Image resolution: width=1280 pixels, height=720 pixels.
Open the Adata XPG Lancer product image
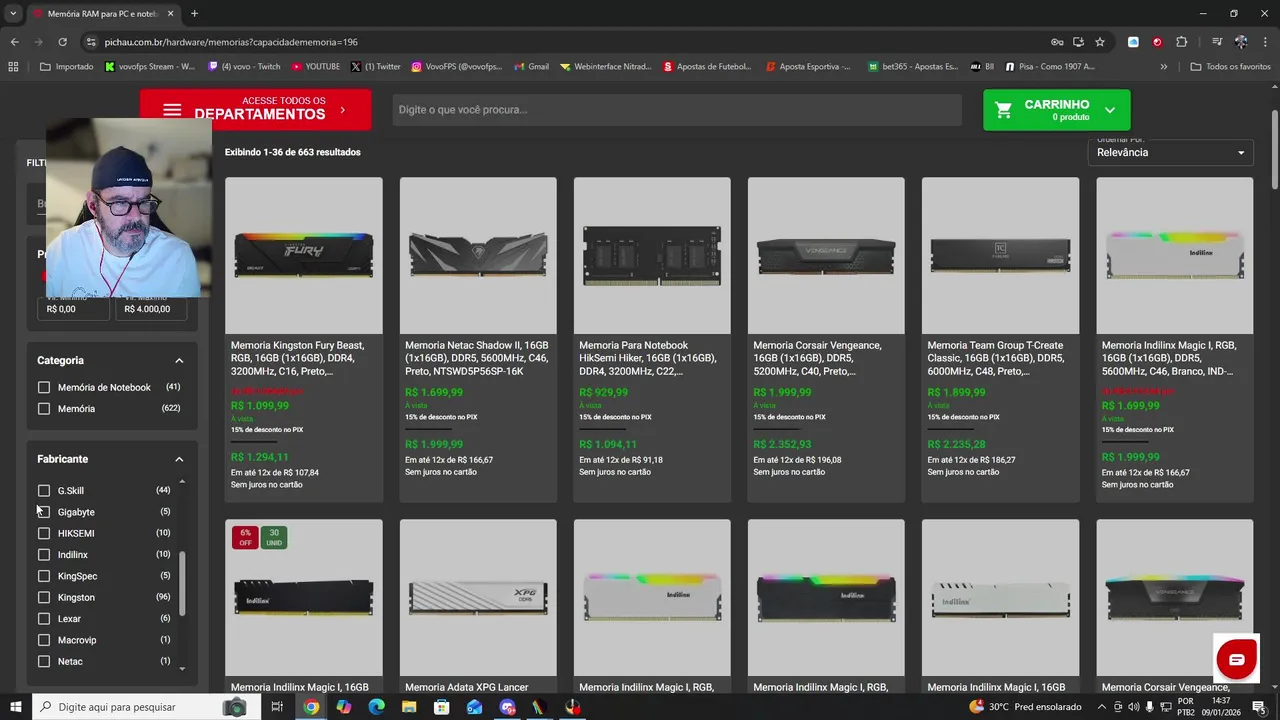pyautogui.click(x=478, y=597)
